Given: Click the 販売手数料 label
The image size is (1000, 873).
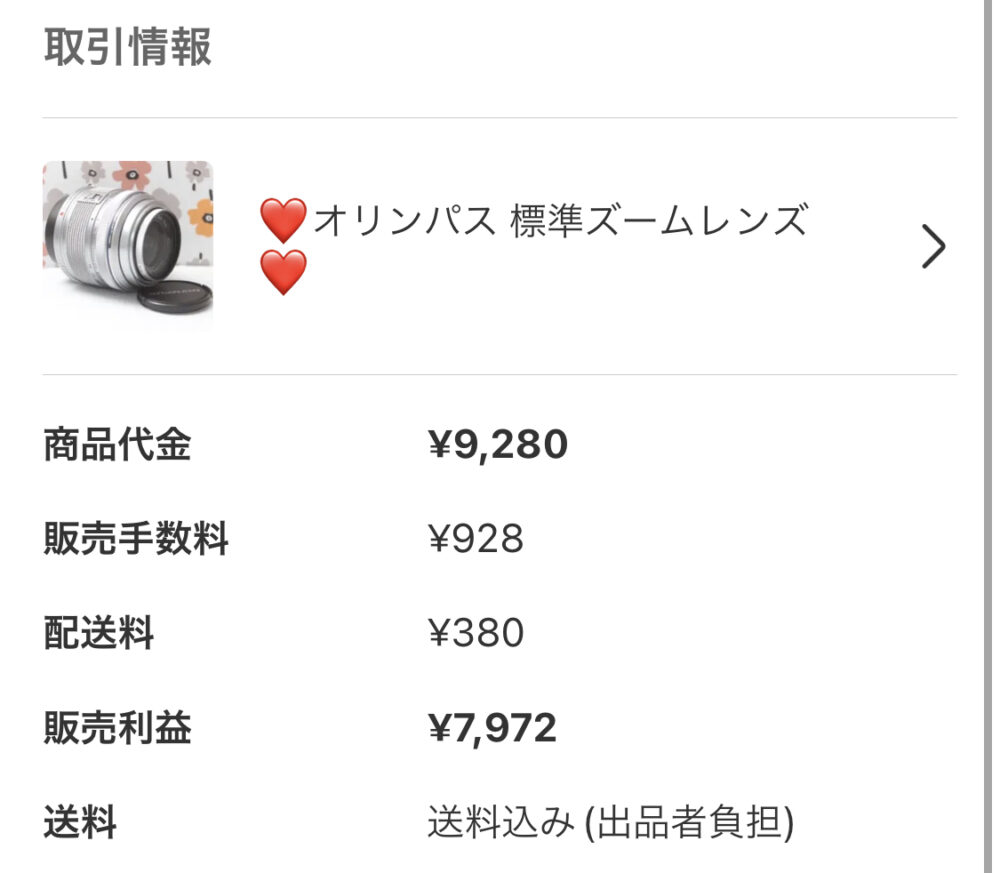Looking at the screenshot, I should 136,540.
